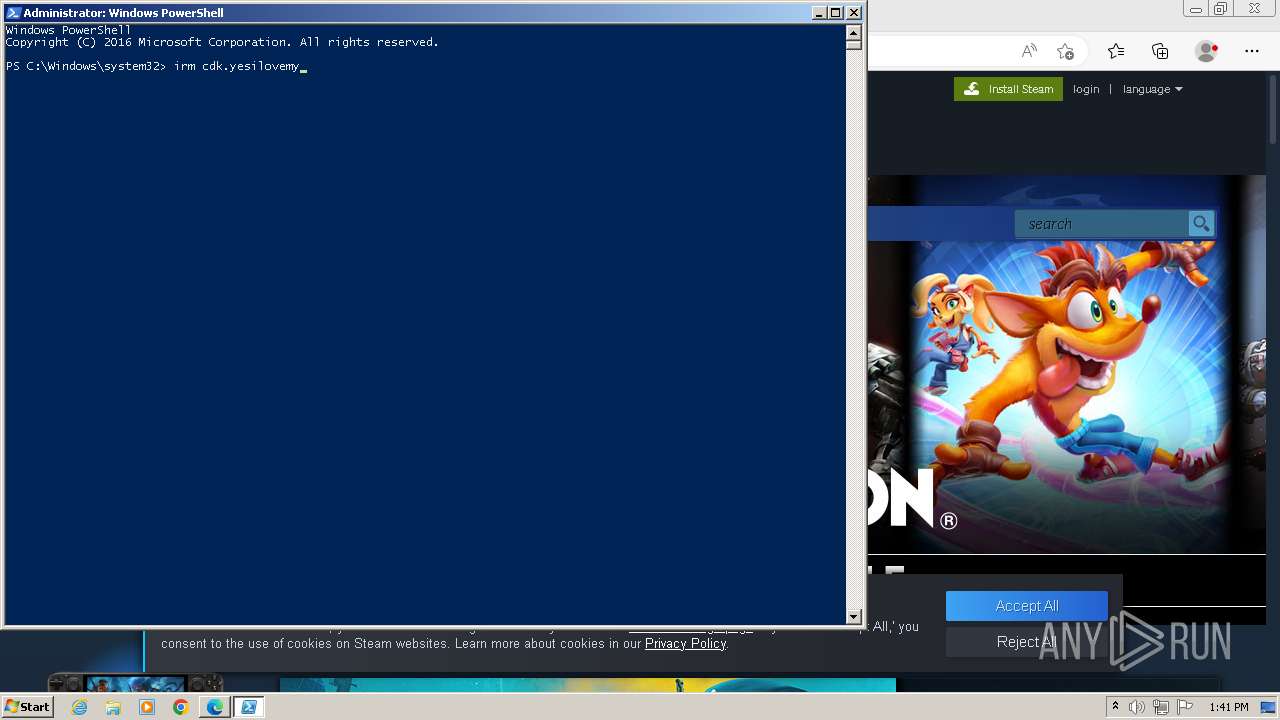Minimize the PowerShell window

(820, 13)
